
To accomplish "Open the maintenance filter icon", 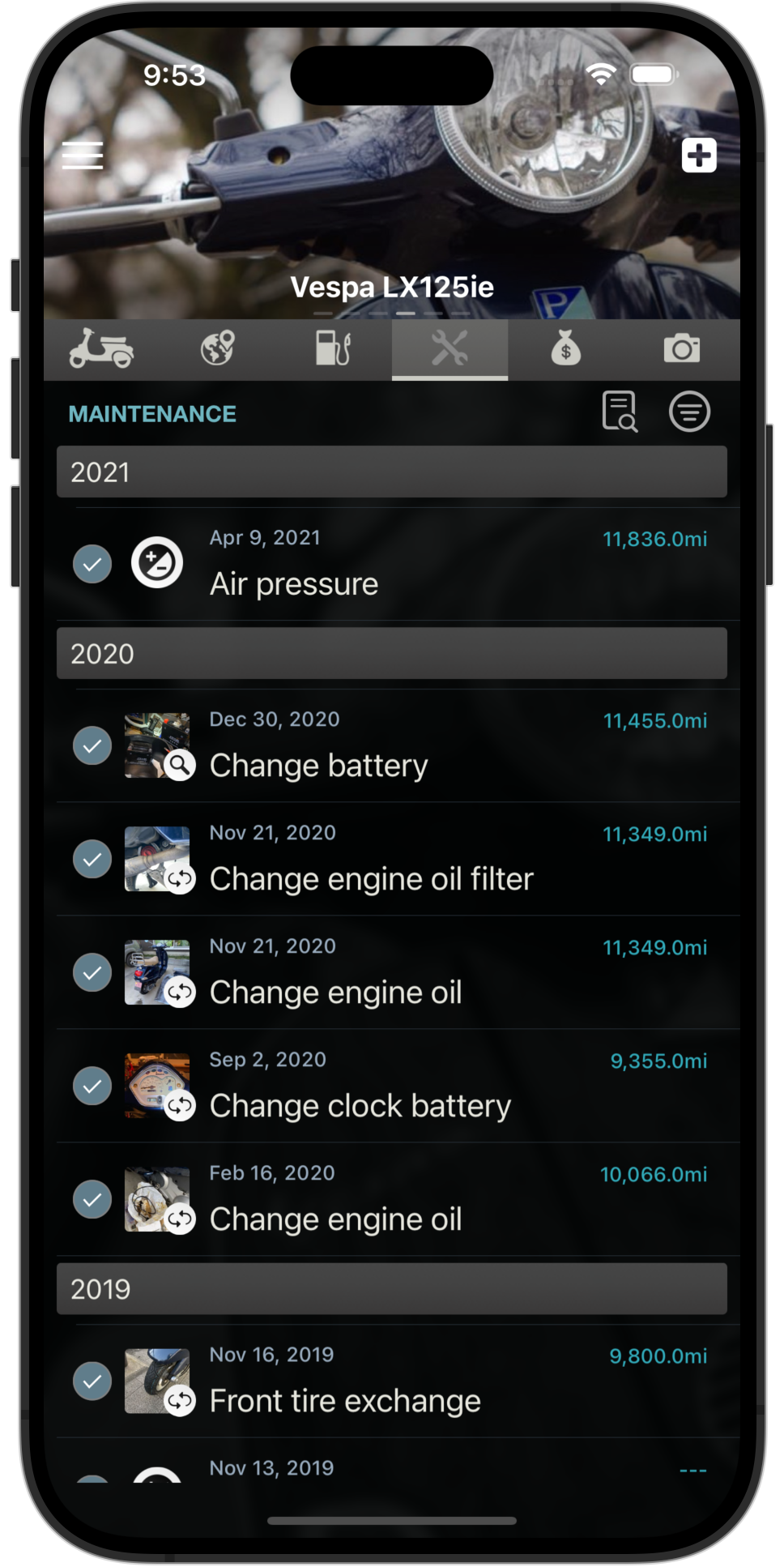I will (689, 412).
